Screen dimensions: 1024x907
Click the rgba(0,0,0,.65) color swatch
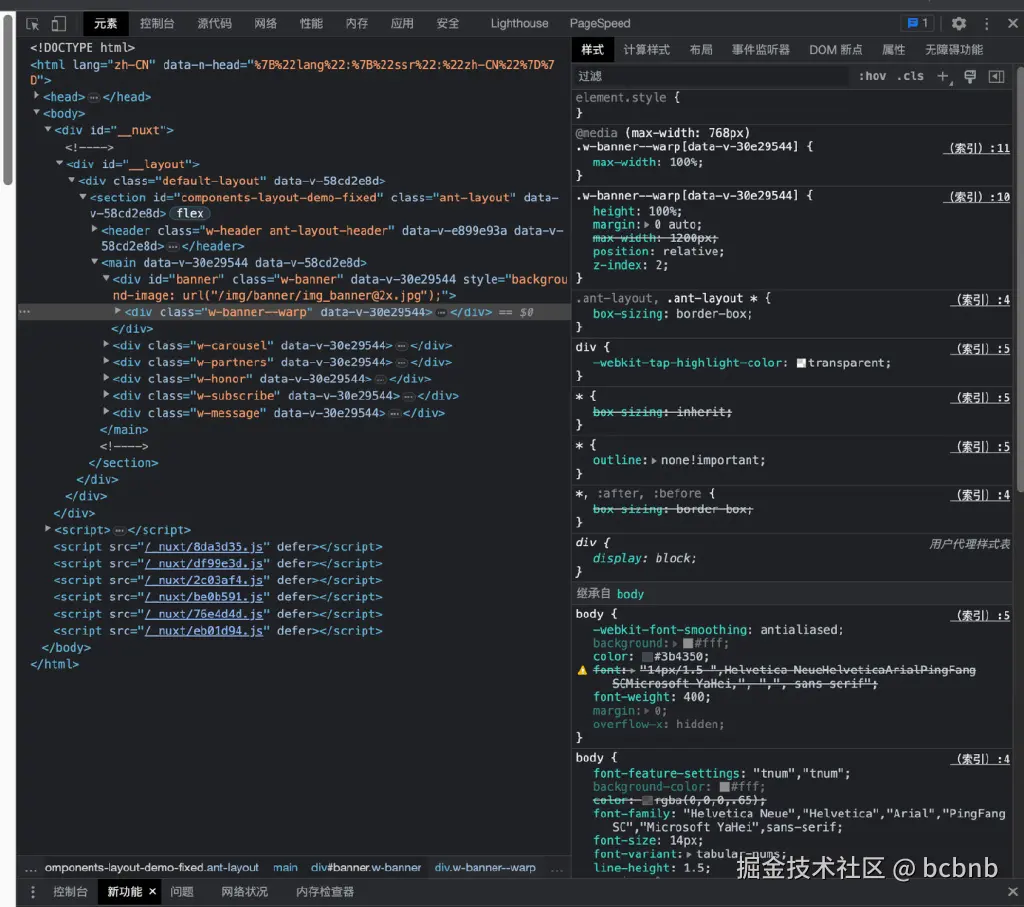click(647, 801)
